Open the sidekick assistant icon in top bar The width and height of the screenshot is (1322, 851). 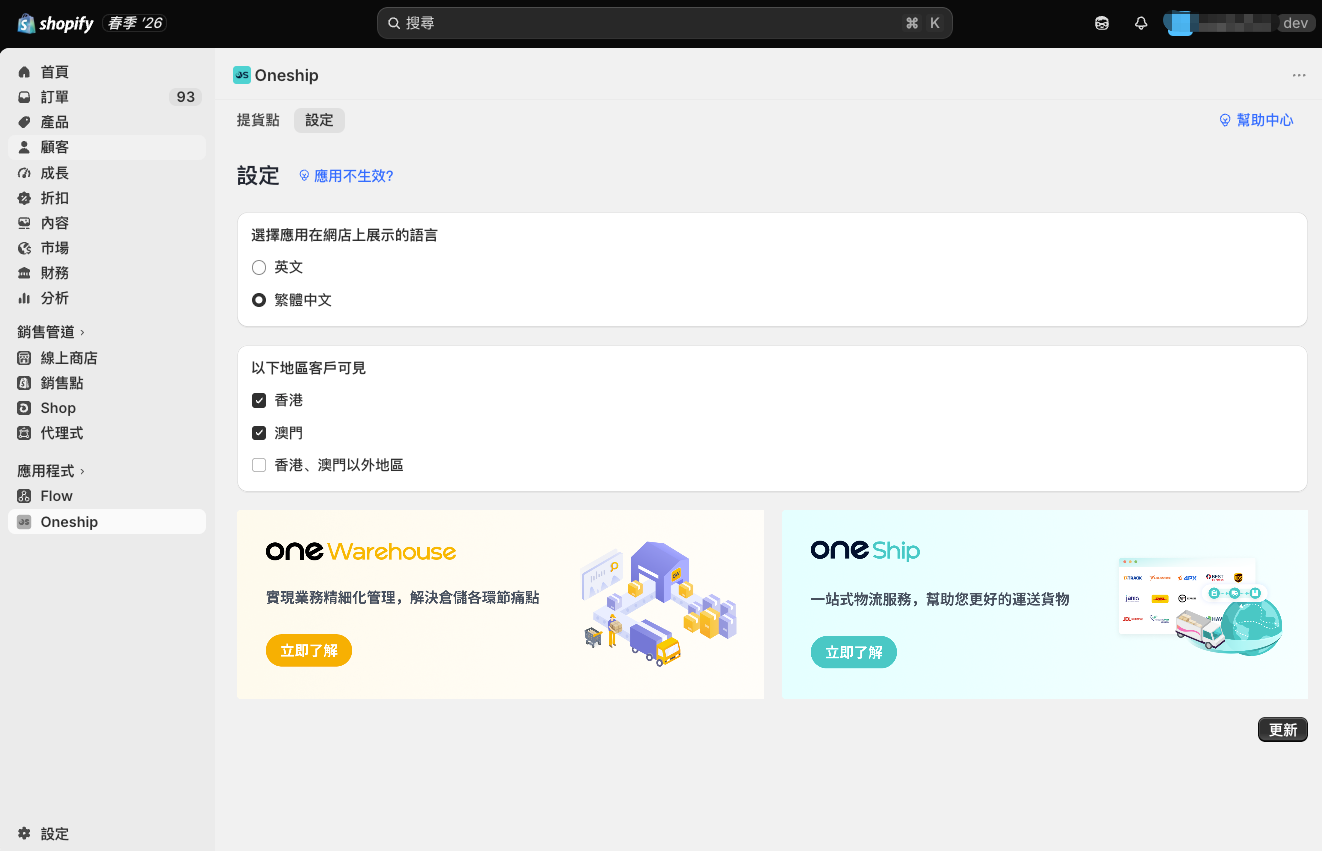point(1102,23)
